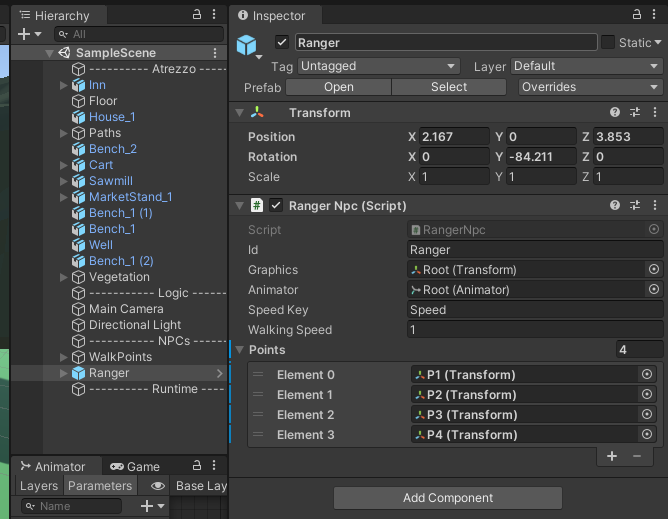
Task: Open object picker for Element 1
Action: [647, 394]
